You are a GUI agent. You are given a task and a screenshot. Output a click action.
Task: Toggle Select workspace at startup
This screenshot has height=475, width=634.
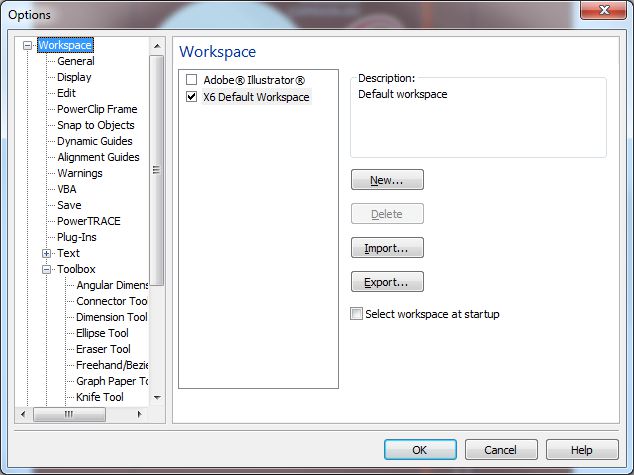click(356, 314)
